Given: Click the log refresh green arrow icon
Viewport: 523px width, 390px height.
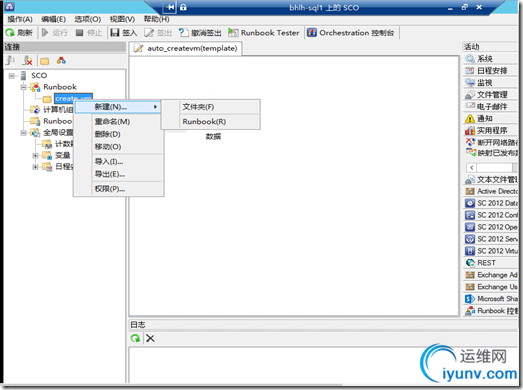Looking at the screenshot, I should (x=135, y=338).
